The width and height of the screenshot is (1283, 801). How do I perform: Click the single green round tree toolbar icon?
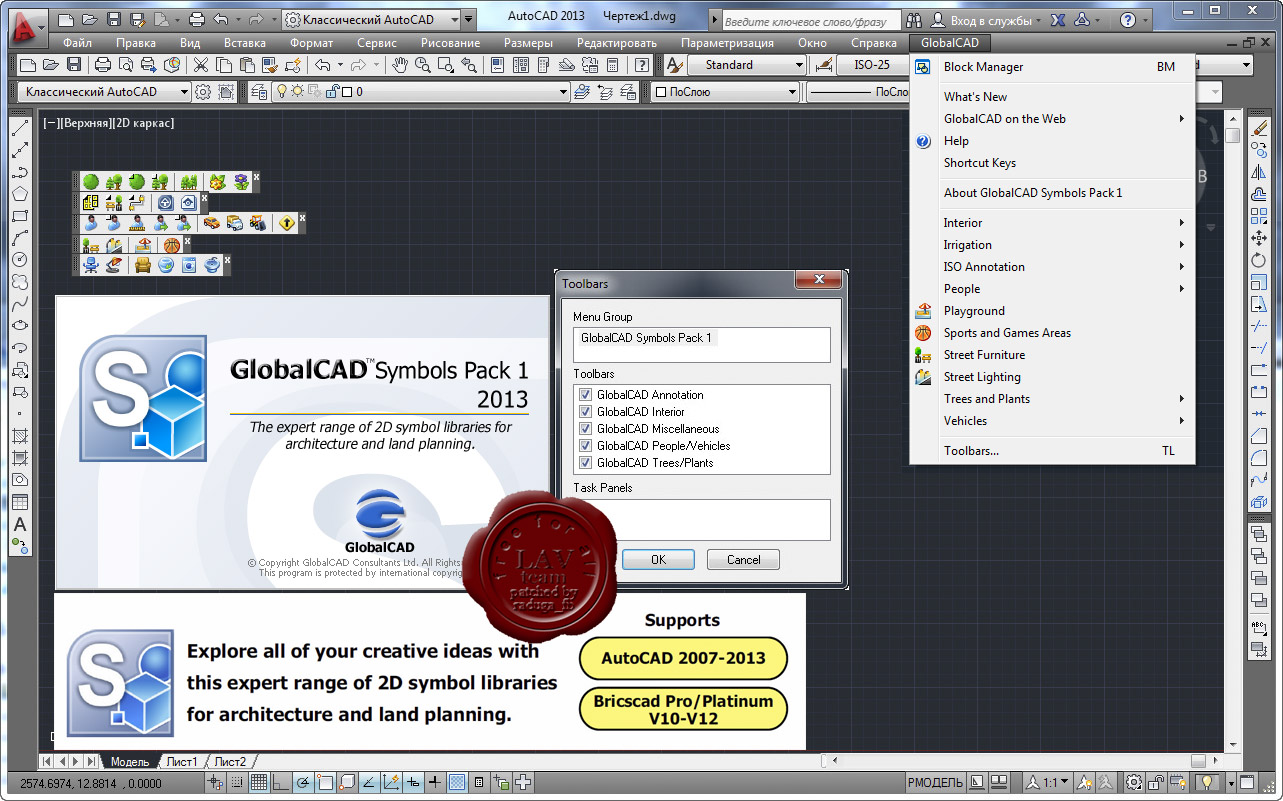coord(91,182)
